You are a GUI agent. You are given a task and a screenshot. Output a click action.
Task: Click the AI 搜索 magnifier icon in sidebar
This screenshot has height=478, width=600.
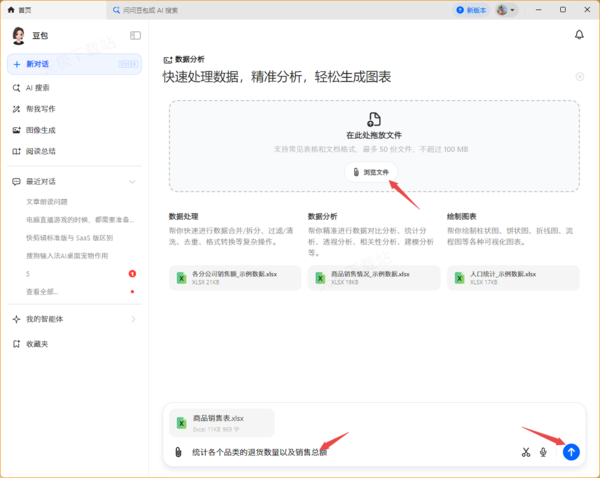click(16, 88)
